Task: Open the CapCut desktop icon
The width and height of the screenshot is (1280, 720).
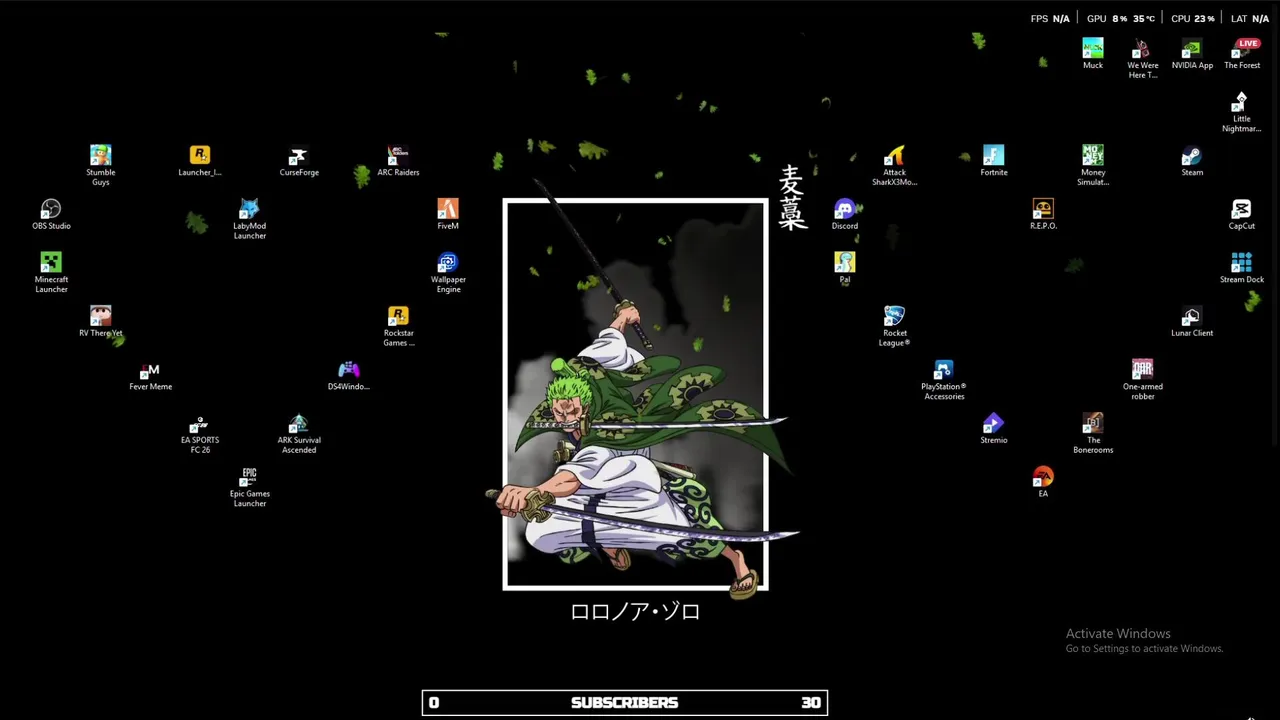Action: 1241,214
